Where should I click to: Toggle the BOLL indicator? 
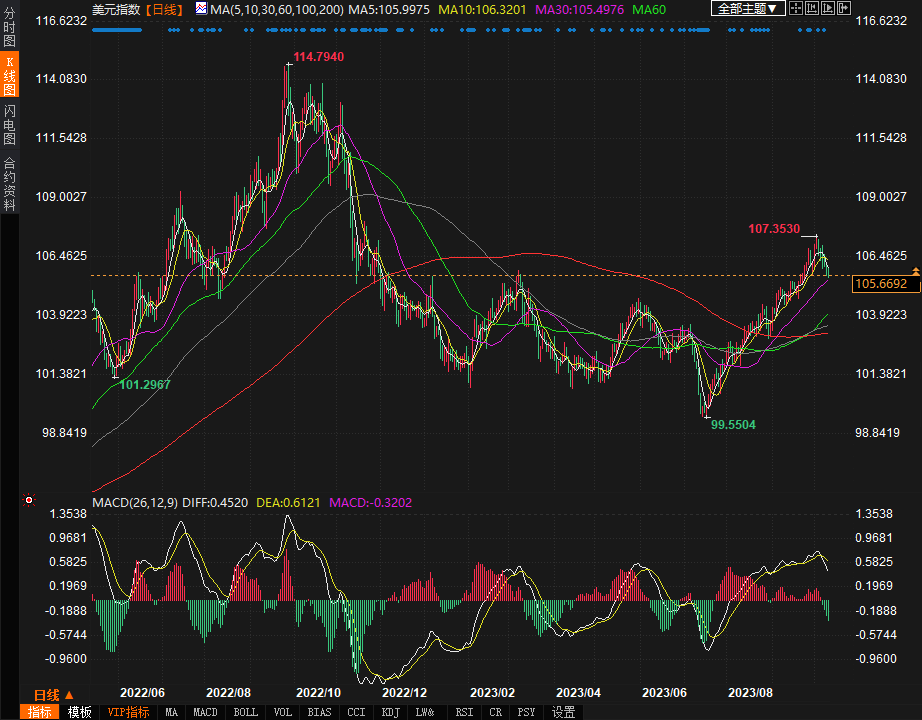(x=245, y=712)
